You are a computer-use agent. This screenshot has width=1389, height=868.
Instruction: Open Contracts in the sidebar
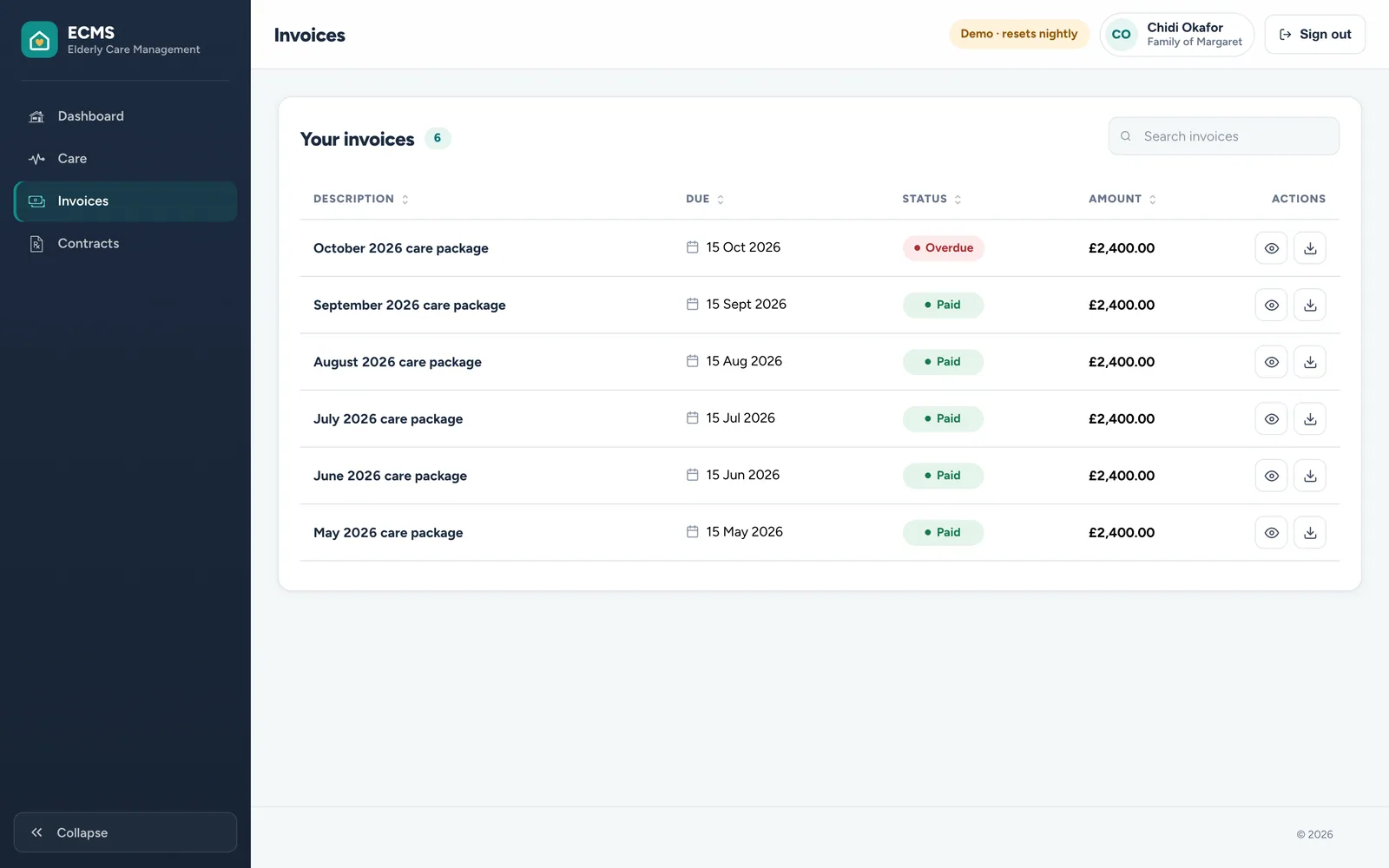pos(125,244)
